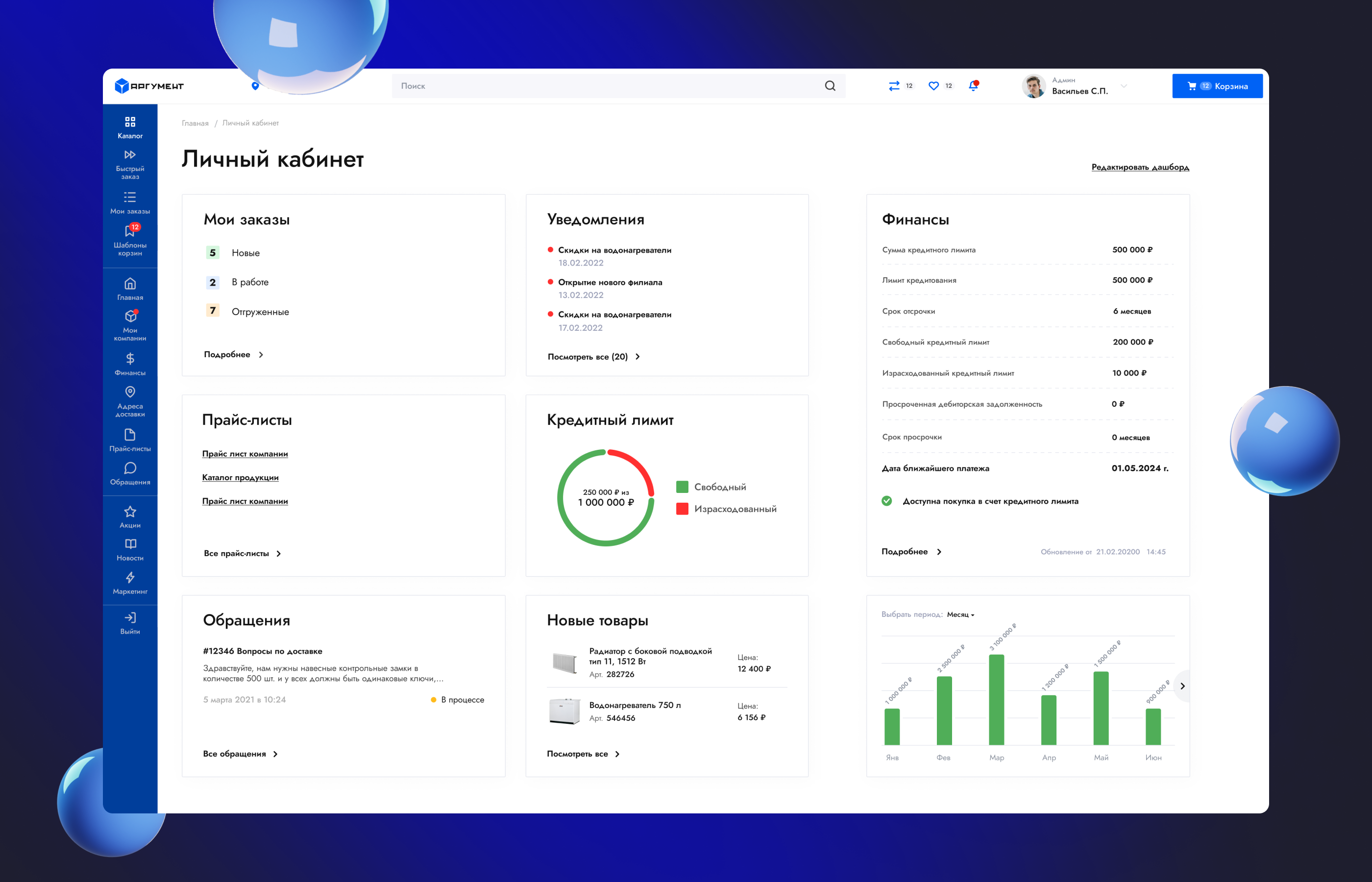The image size is (1372, 882).
Task: Open the Месяц period dropdown
Action: pos(960,614)
